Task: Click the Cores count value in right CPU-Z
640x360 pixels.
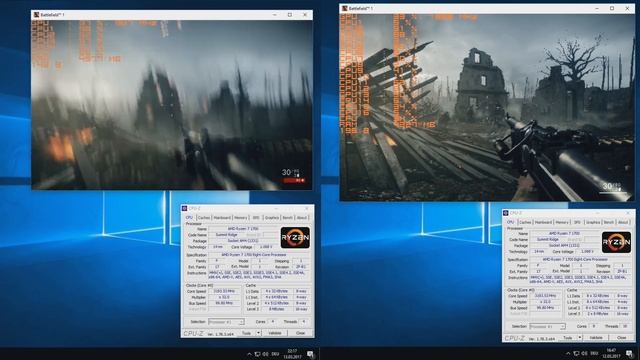Action: coord(594,326)
